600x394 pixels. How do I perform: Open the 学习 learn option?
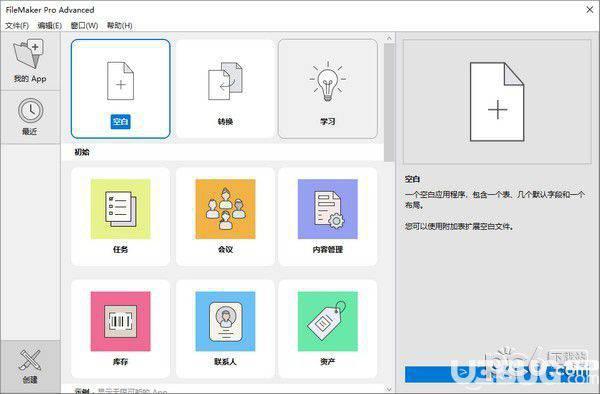(x=328, y=89)
